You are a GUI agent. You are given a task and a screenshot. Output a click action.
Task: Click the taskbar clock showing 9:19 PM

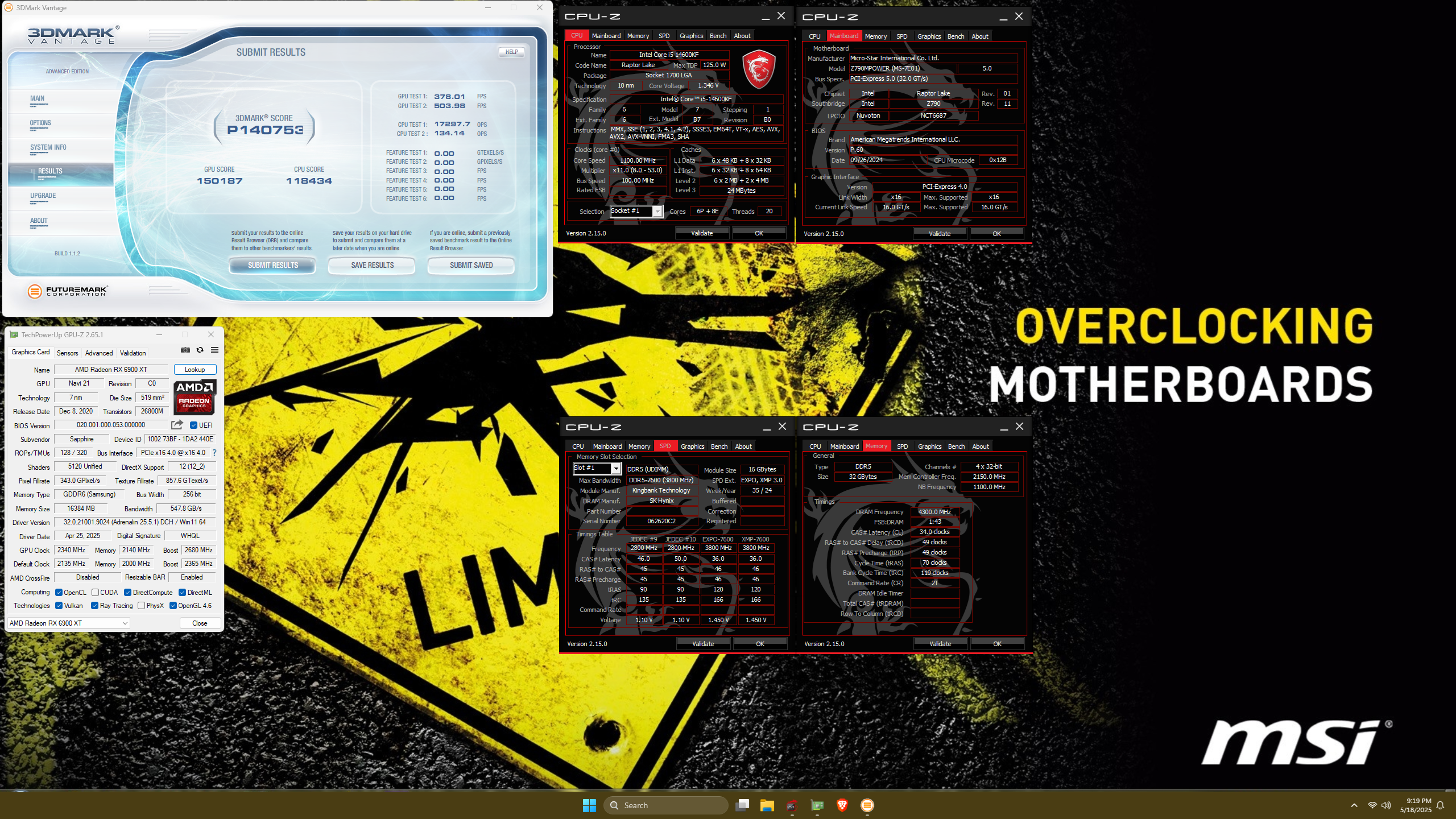click(x=1415, y=805)
